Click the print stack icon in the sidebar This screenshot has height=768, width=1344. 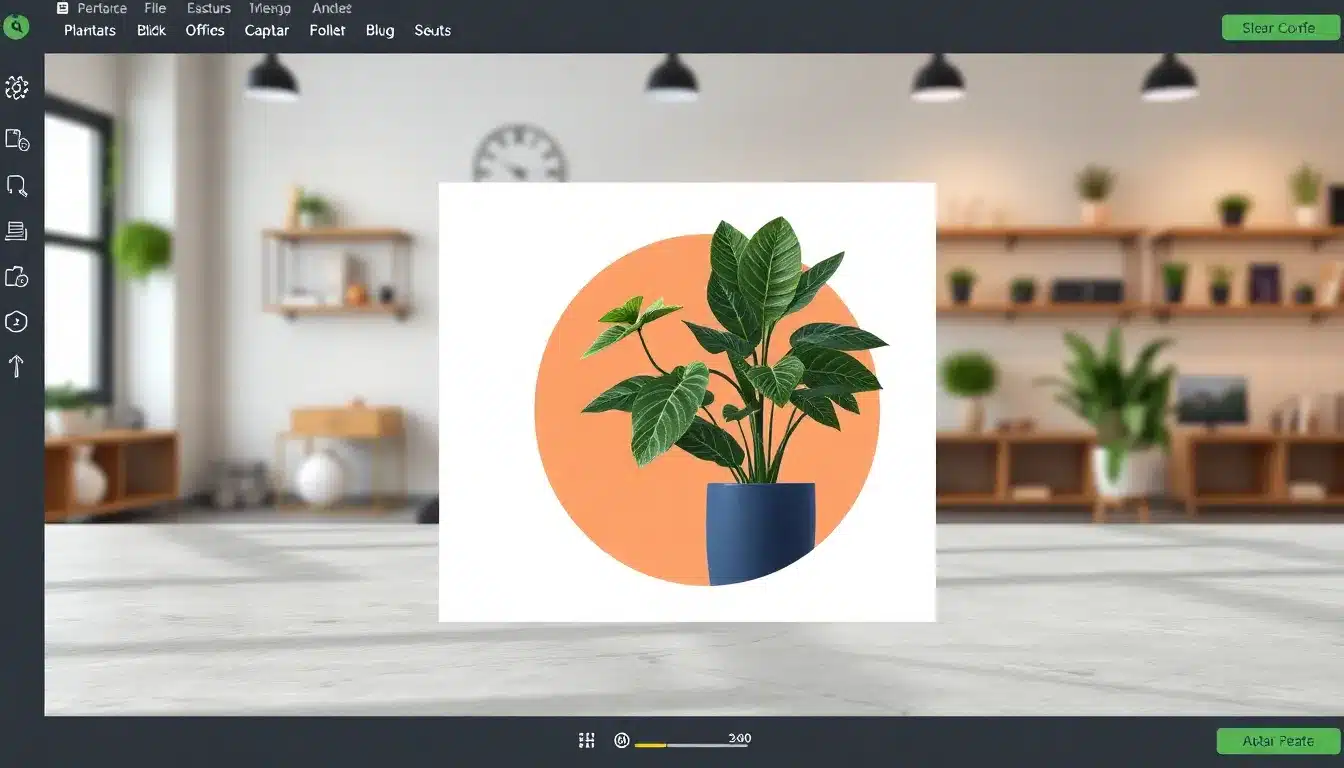17,230
